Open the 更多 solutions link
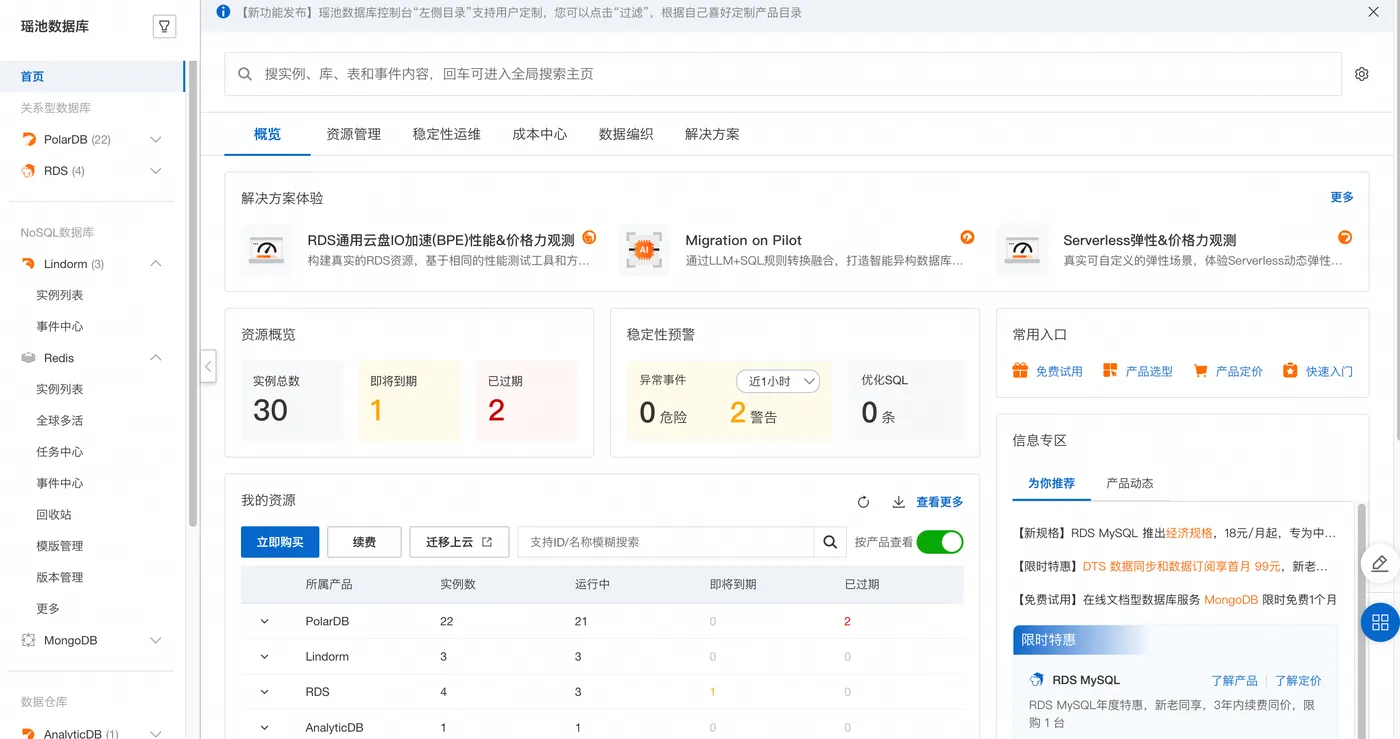1400x739 pixels. pyautogui.click(x=1342, y=197)
